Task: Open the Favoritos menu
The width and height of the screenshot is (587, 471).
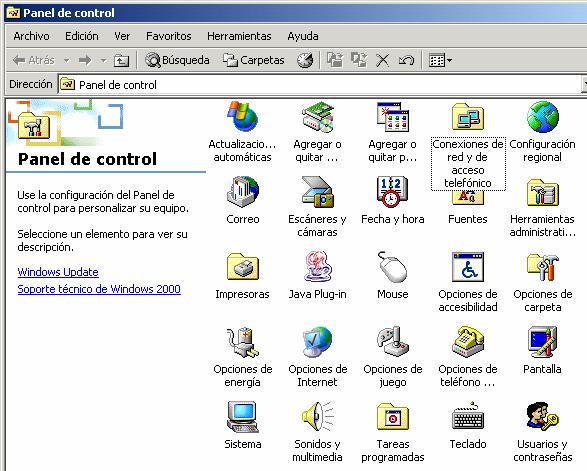Action: pyautogui.click(x=168, y=36)
